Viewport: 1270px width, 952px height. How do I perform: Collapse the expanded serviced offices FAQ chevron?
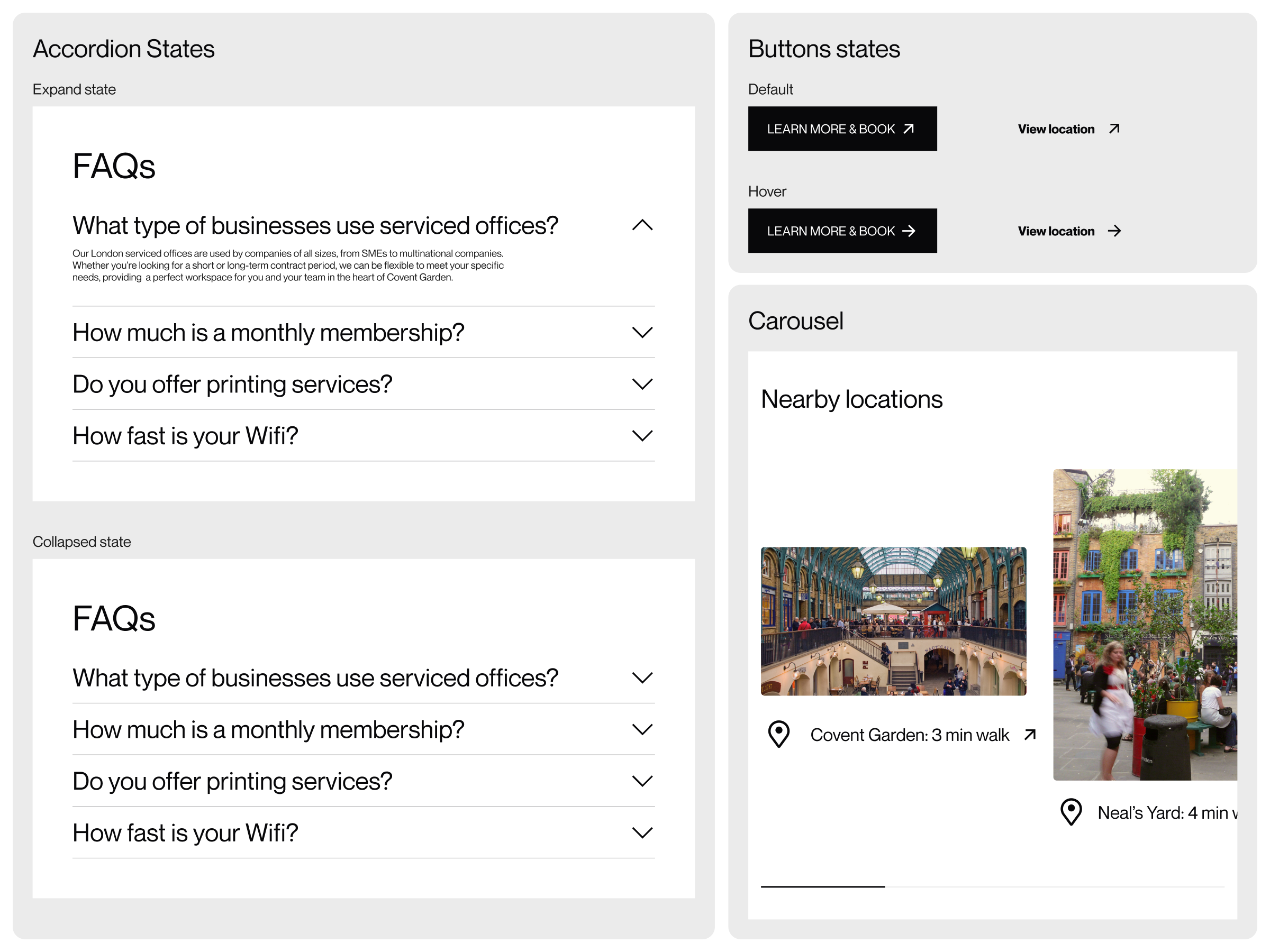(x=642, y=225)
